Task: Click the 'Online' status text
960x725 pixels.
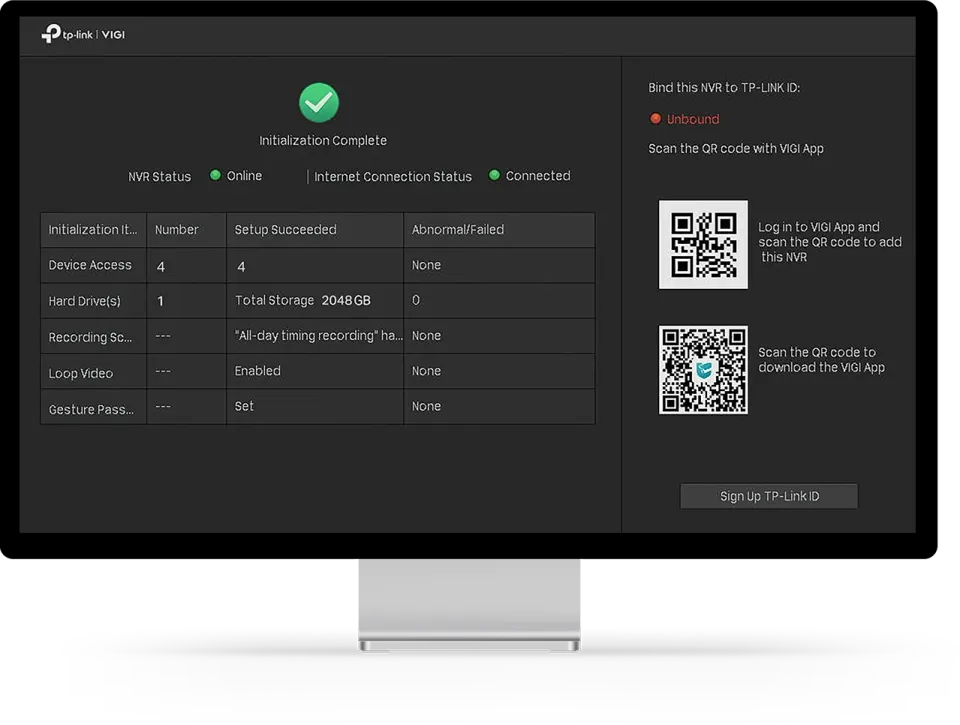Action: [x=244, y=176]
